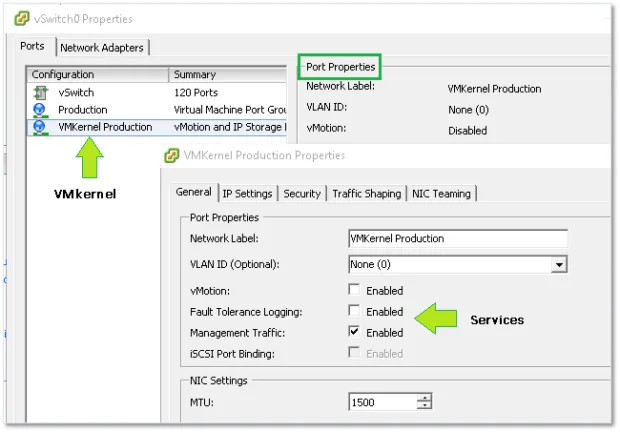The height and width of the screenshot is (432, 620).
Task: Click the vSwitch0 Properties window icon
Action: [x=22, y=19]
